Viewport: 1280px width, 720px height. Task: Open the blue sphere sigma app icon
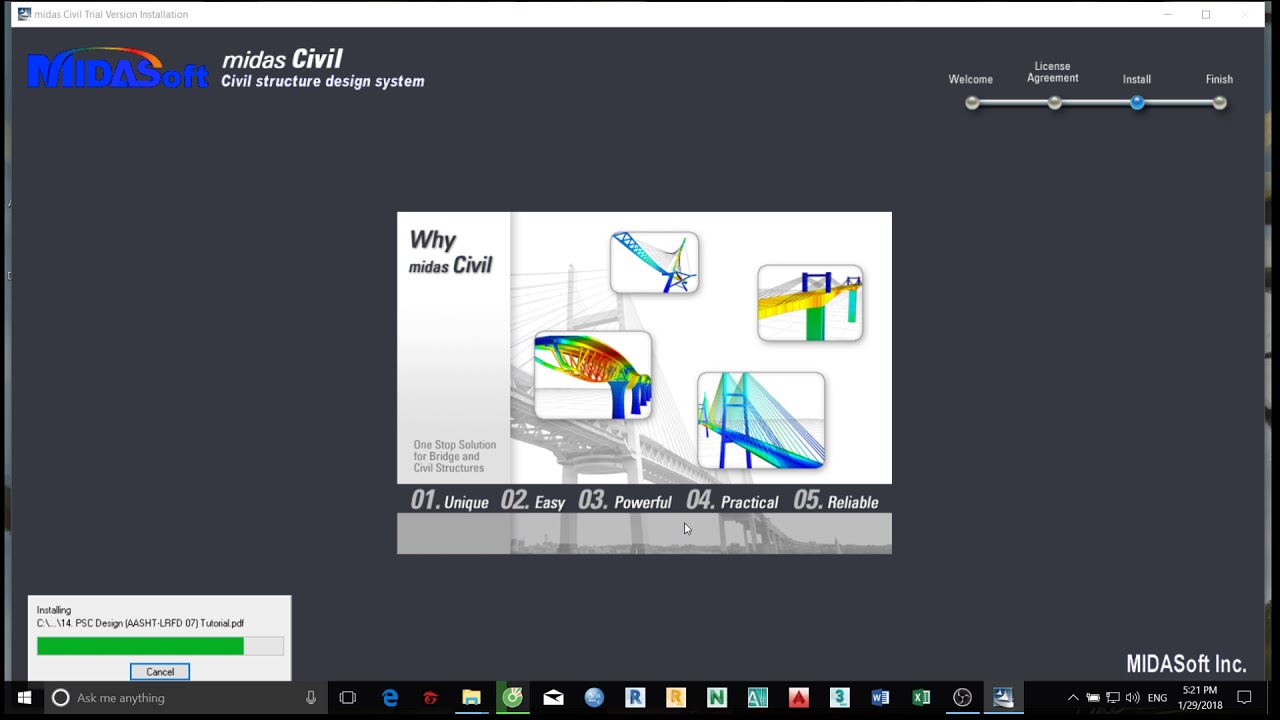594,698
